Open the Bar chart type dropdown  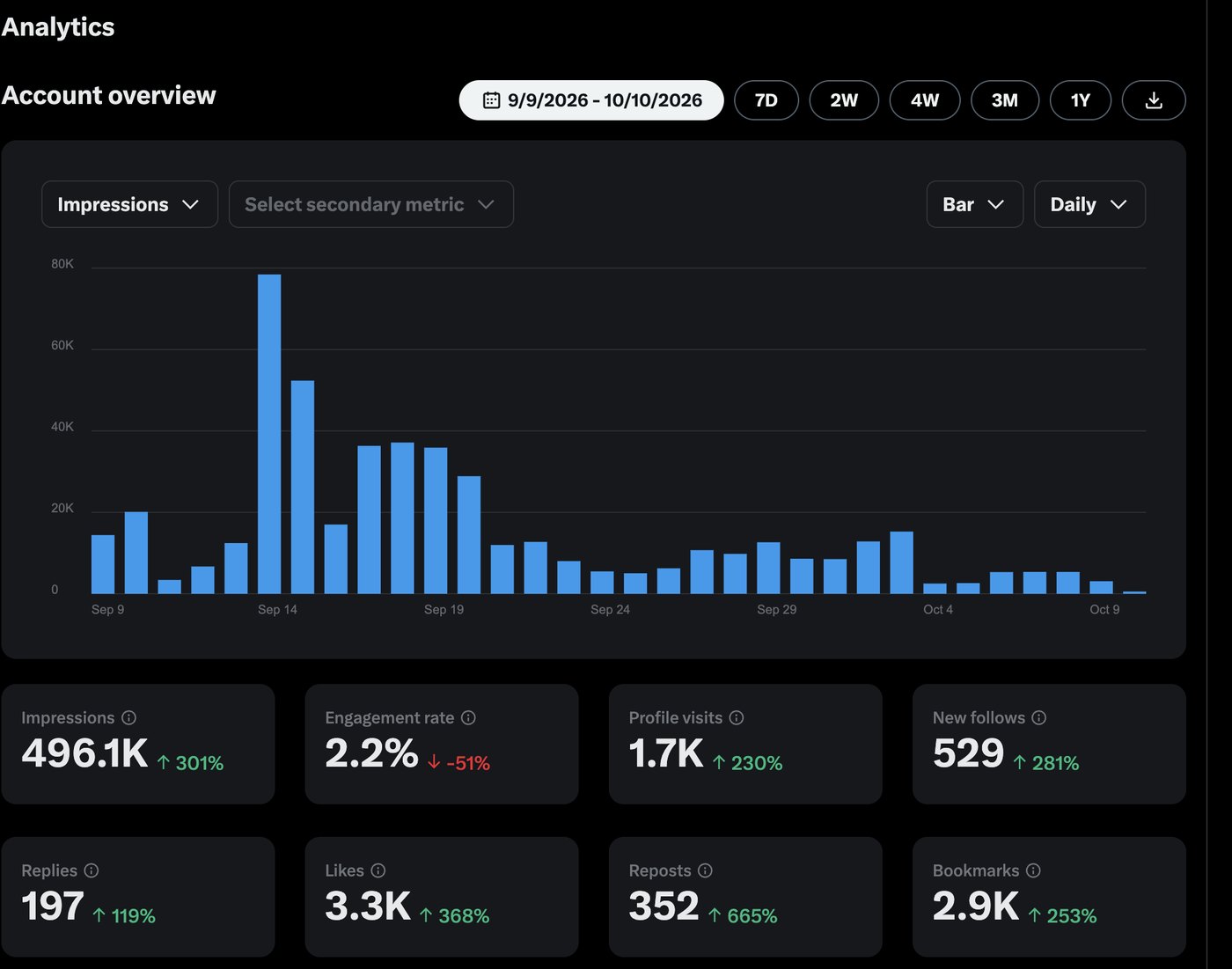[975, 204]
